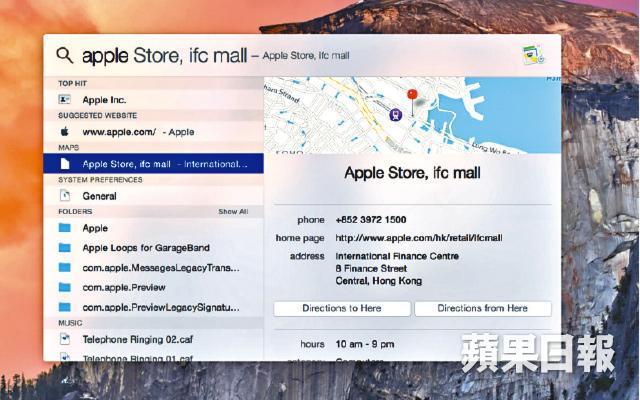Click the folder icon for com.apple.PreviewLegacySignatu
The image size is (640, 400).
pyautogui.click(x=64, y=307)
